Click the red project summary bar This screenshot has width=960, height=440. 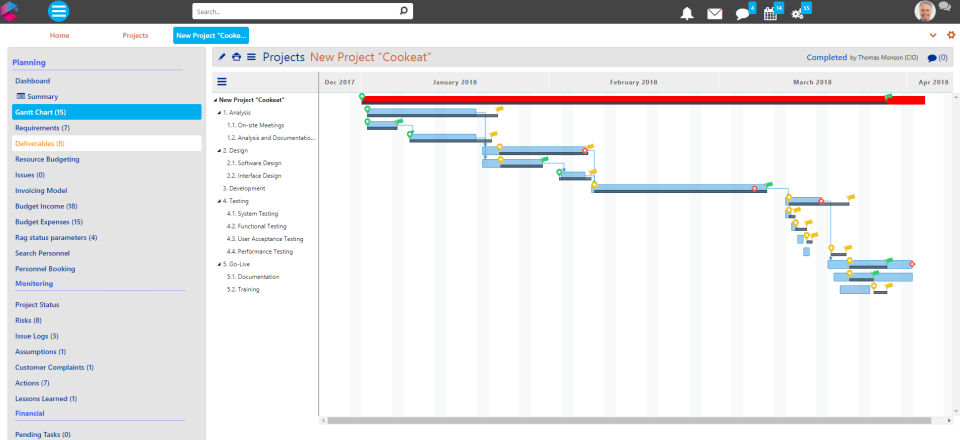(x=640, y=100)
